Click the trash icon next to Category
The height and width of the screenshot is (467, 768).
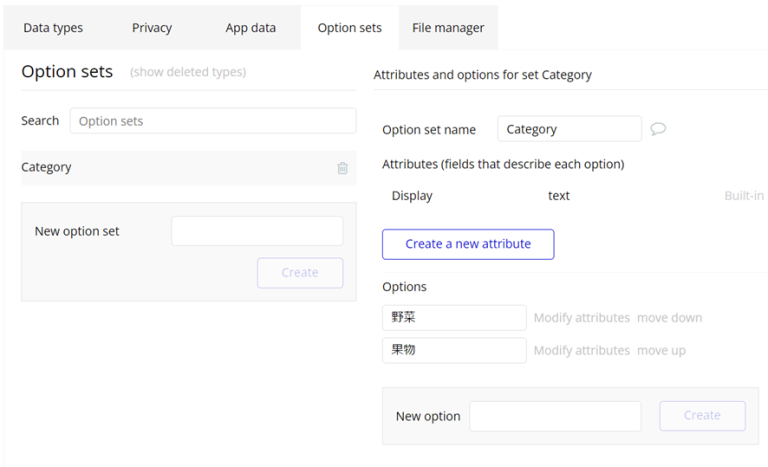click(x=342, y=168)
